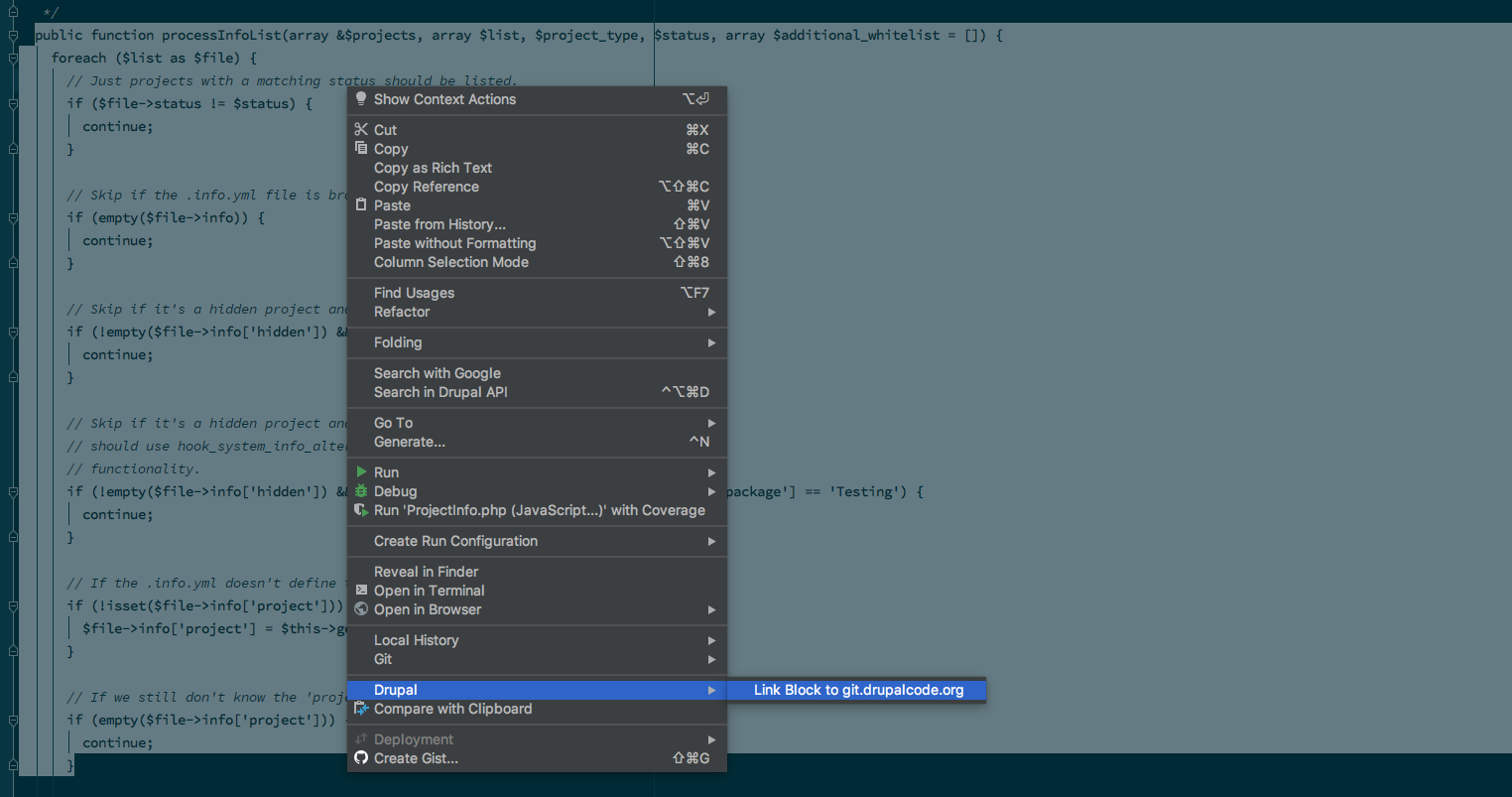Select the green Debug bug icon
This screenshot has height=797, width=1512.
(361, 491)
